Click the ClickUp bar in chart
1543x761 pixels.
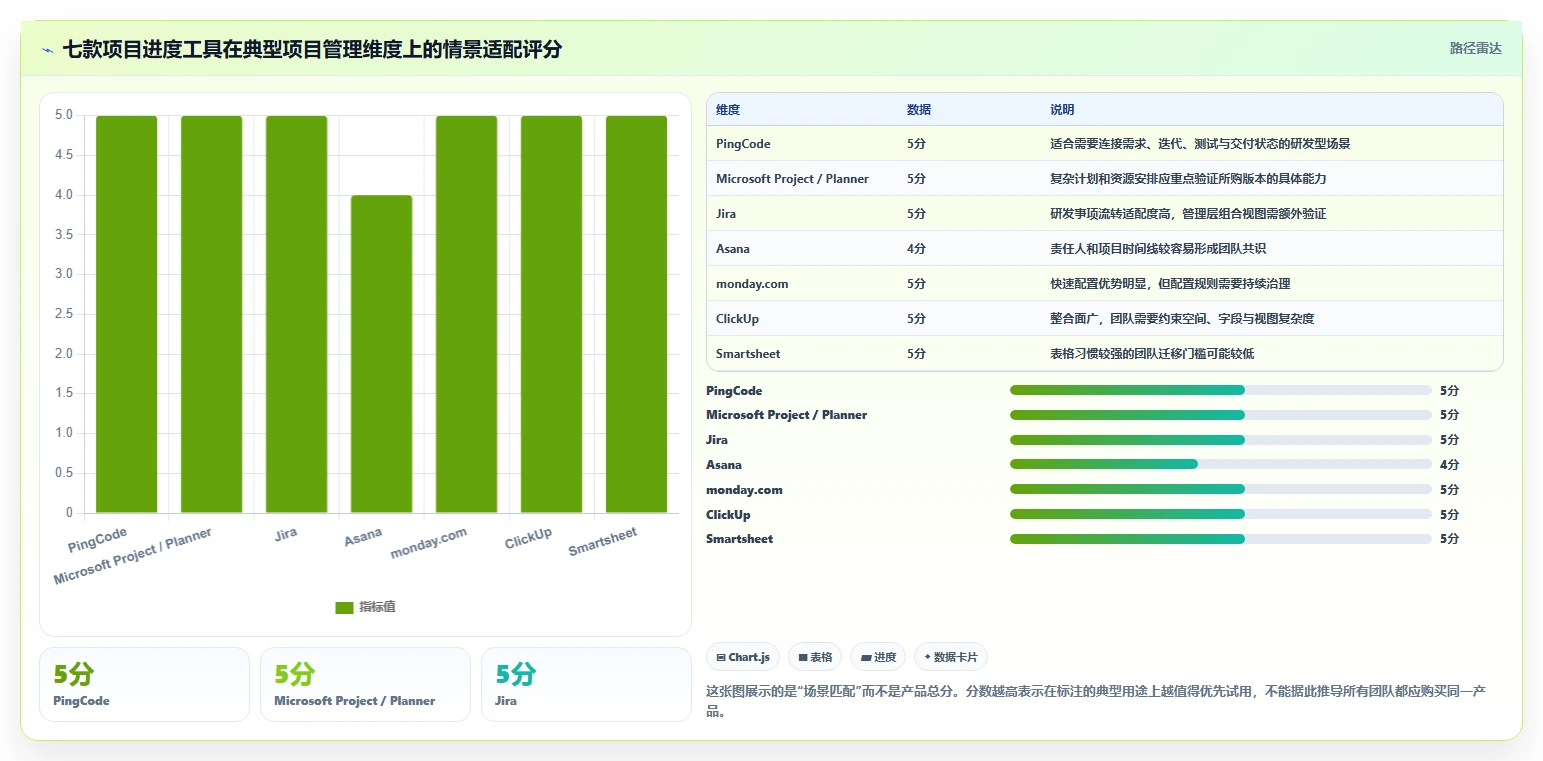click(551, 314)
